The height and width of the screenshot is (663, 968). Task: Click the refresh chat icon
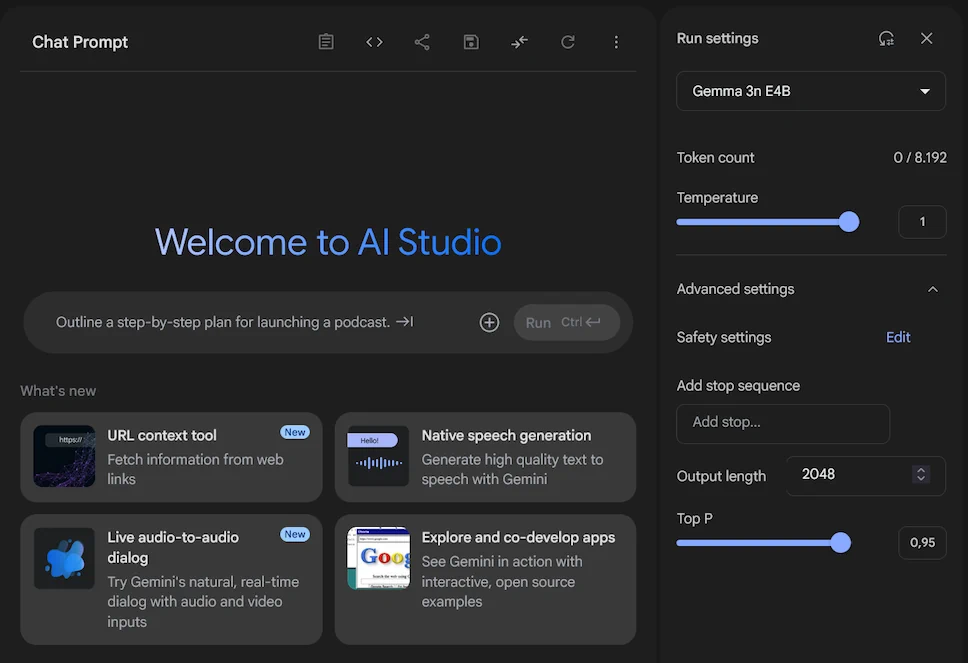[x=568, y=42]
